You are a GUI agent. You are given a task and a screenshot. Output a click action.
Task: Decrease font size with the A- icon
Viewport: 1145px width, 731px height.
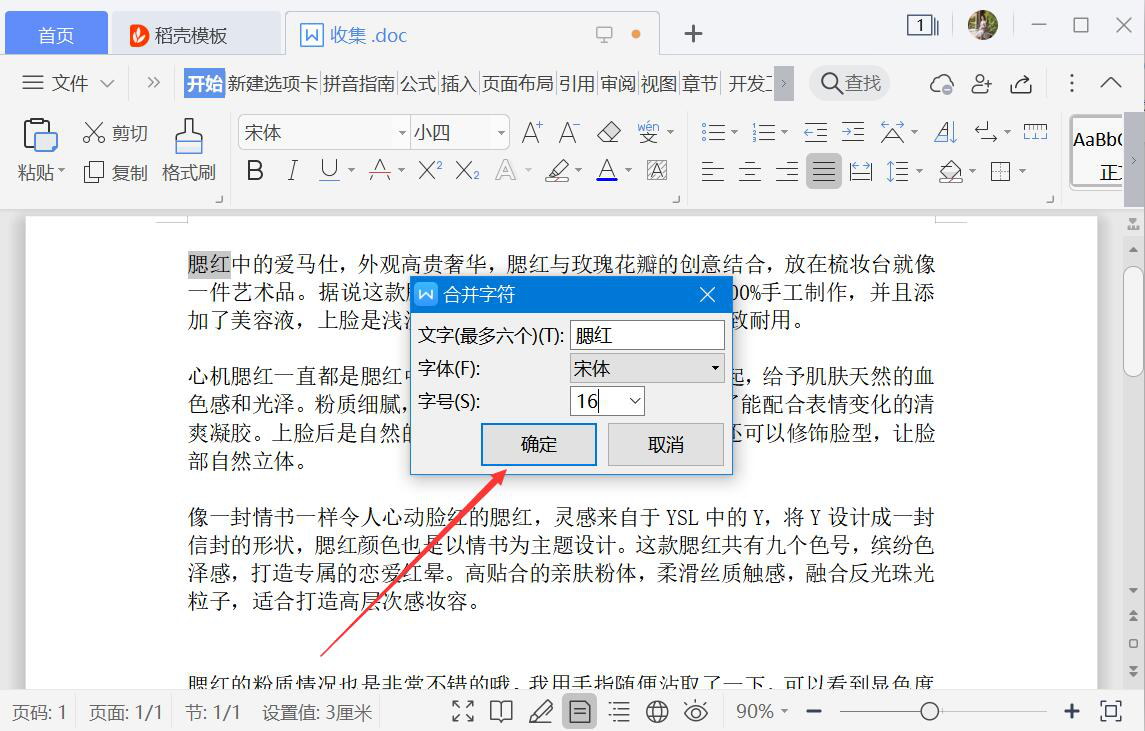(x=568, y=132)
